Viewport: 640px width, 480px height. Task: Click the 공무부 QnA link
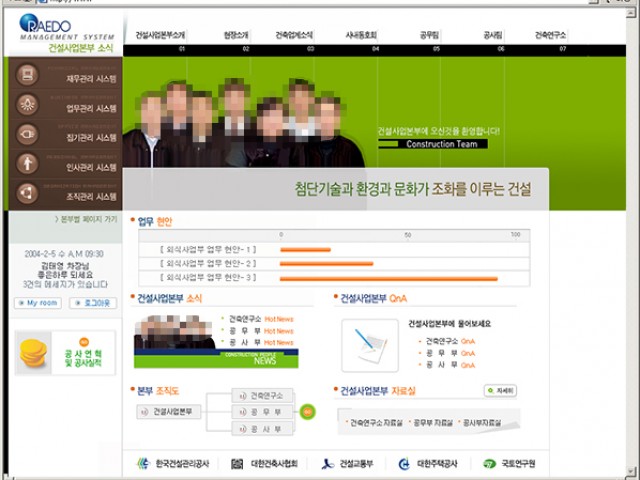click(447, 353)
